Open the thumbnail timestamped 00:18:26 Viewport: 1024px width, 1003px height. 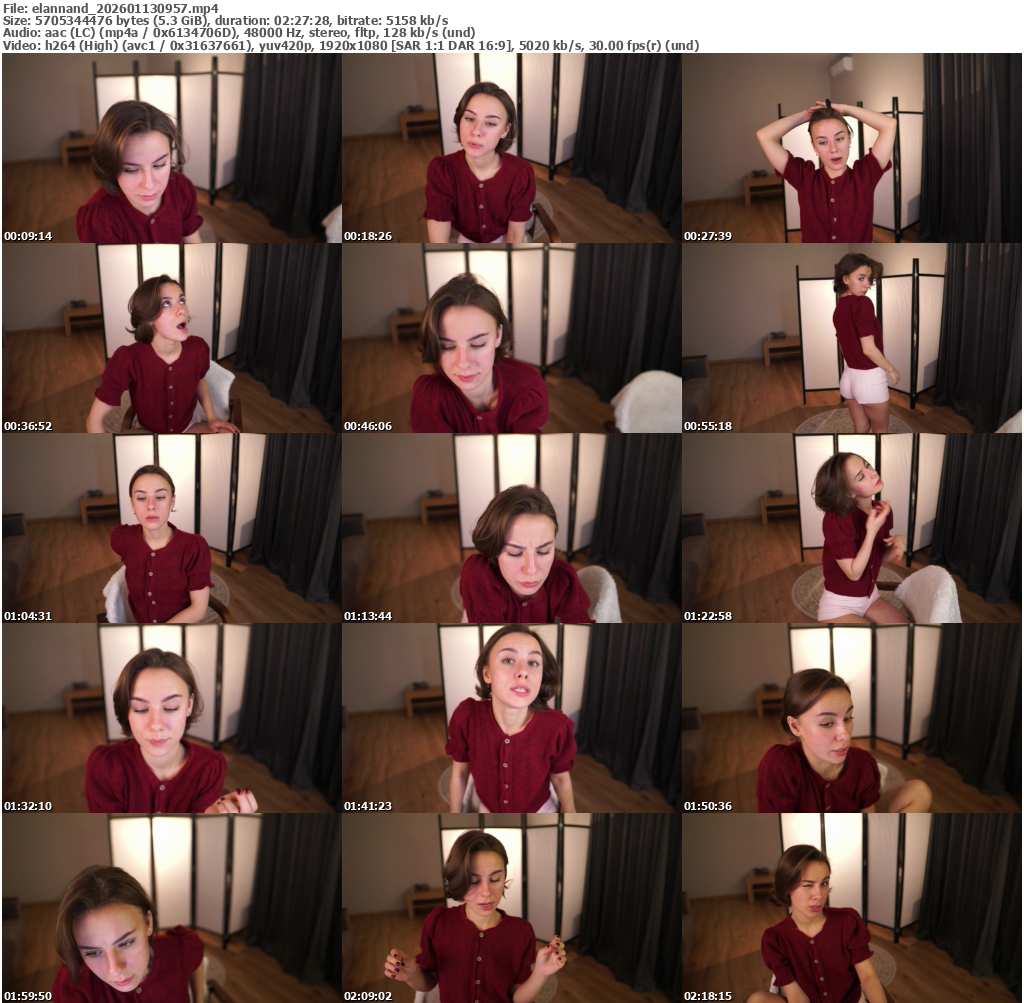(511, 148)
